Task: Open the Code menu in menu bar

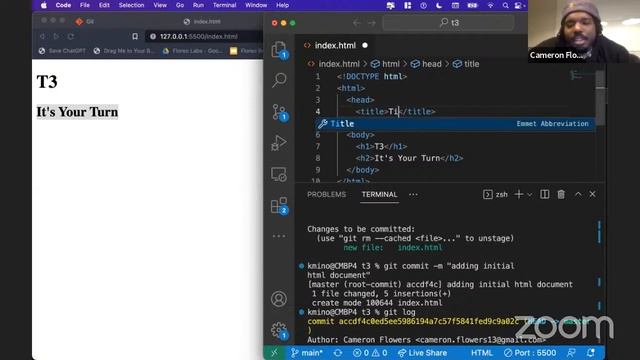Action: coord(63,5)
